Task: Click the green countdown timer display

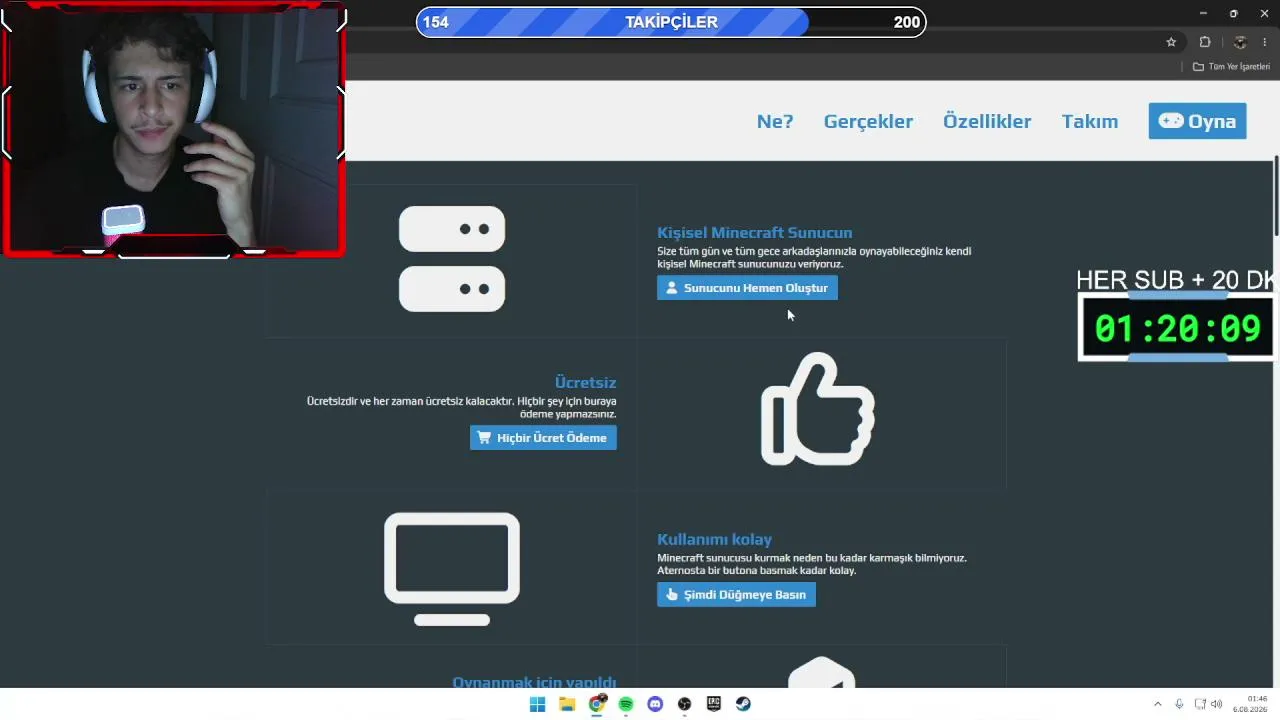Action: tap(1177, 328)
